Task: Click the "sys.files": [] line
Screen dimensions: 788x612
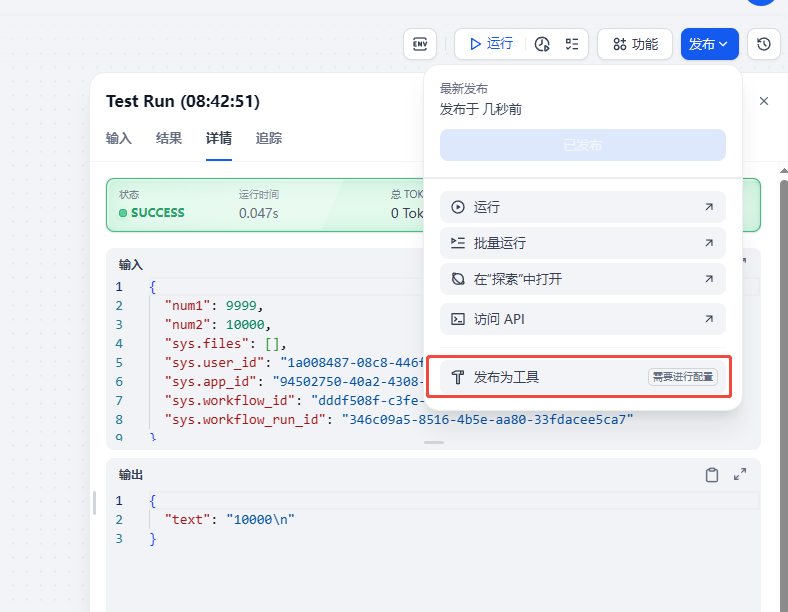Action: coord(226,344)
